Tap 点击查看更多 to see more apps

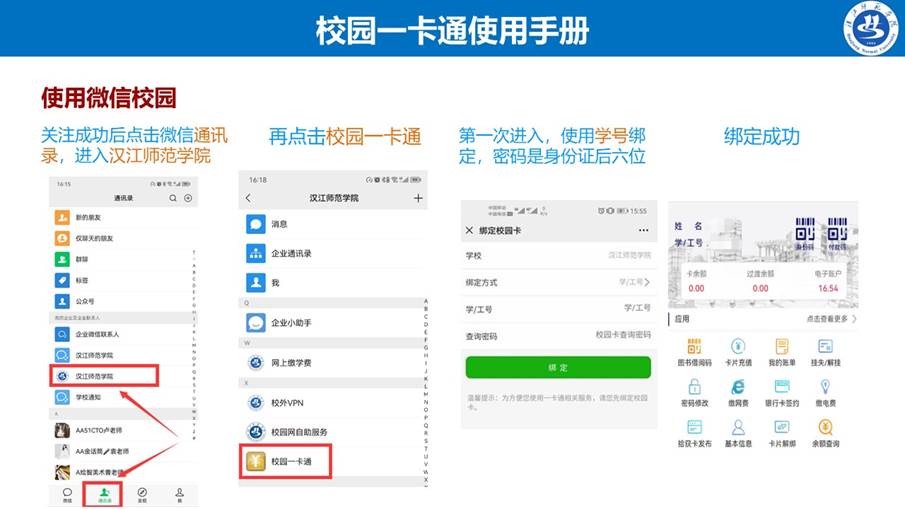tap(831, 319)
